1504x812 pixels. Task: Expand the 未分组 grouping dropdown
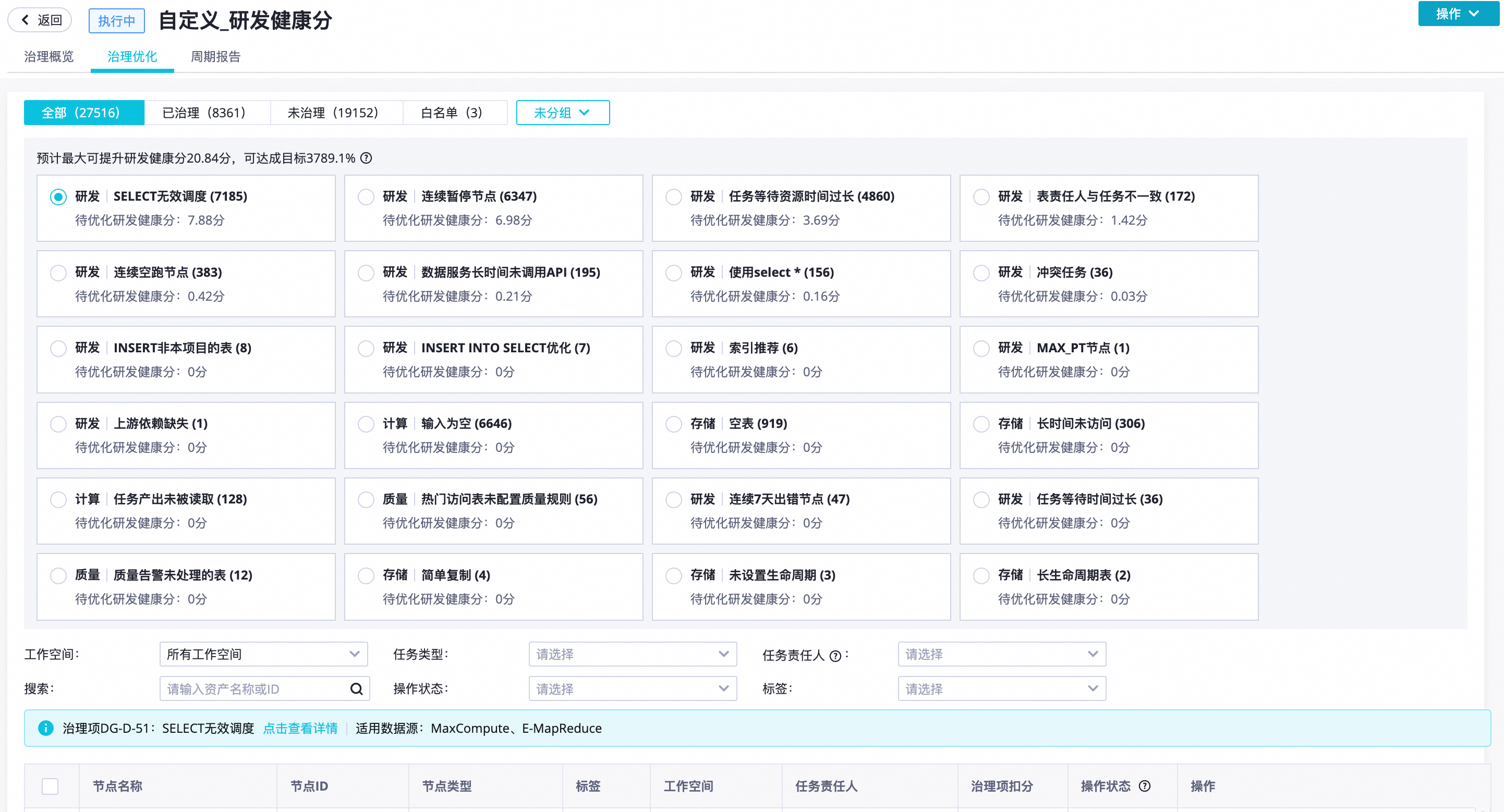(562, 113)
